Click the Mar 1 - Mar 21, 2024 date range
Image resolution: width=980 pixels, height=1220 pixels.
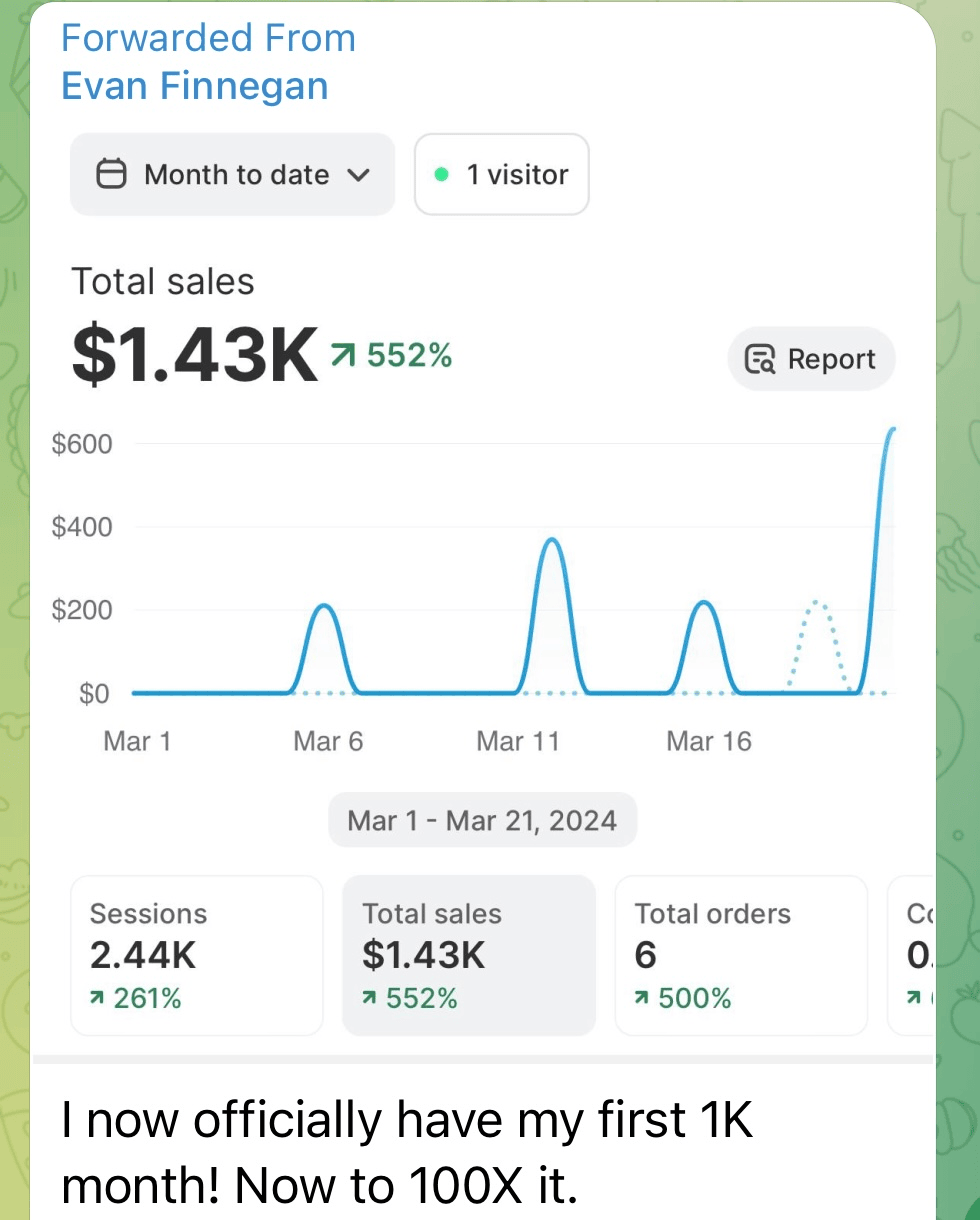(x=482, y=821)
